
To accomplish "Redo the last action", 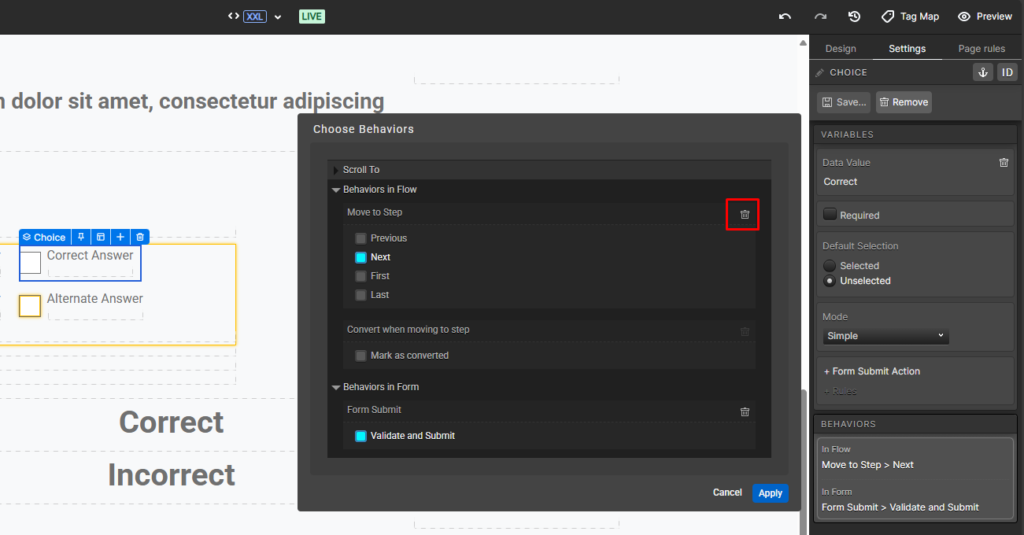I will (820, 16).
